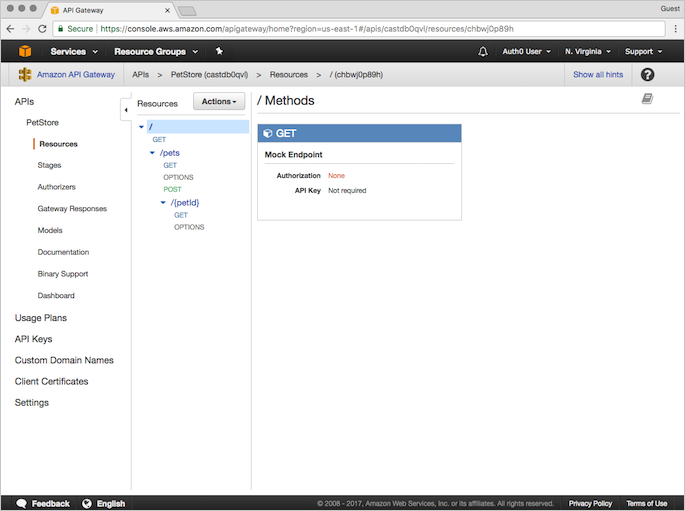Click the pin shortcuts icon in the AWS navbar

pos(219,51)
